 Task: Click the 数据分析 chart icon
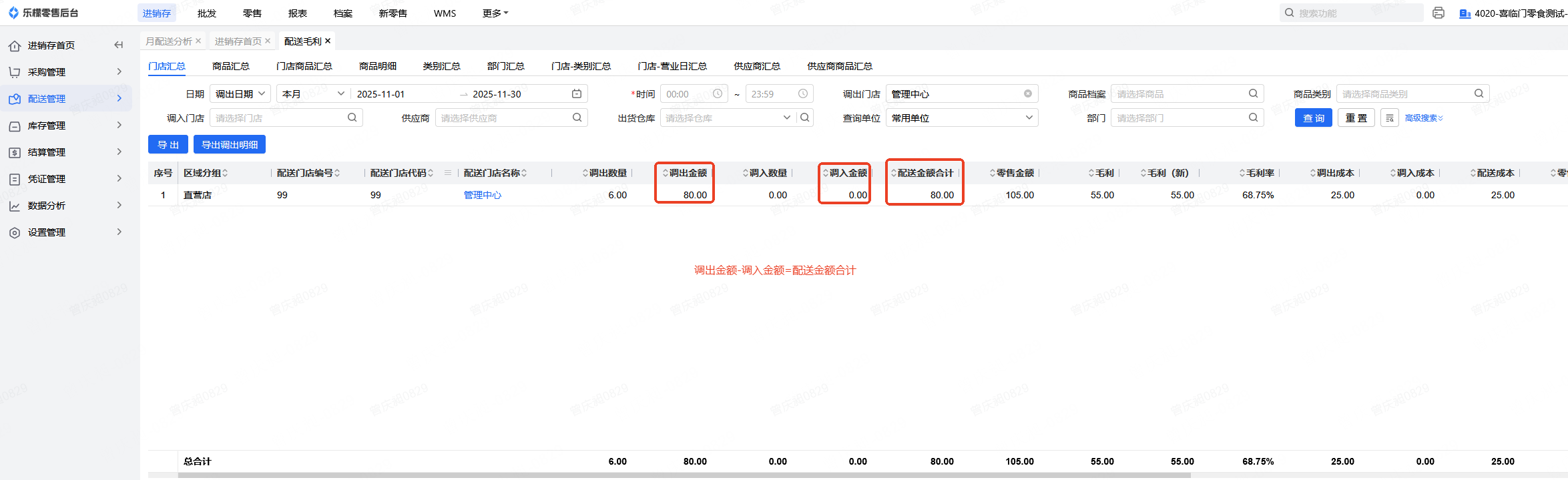coord(15,206)
